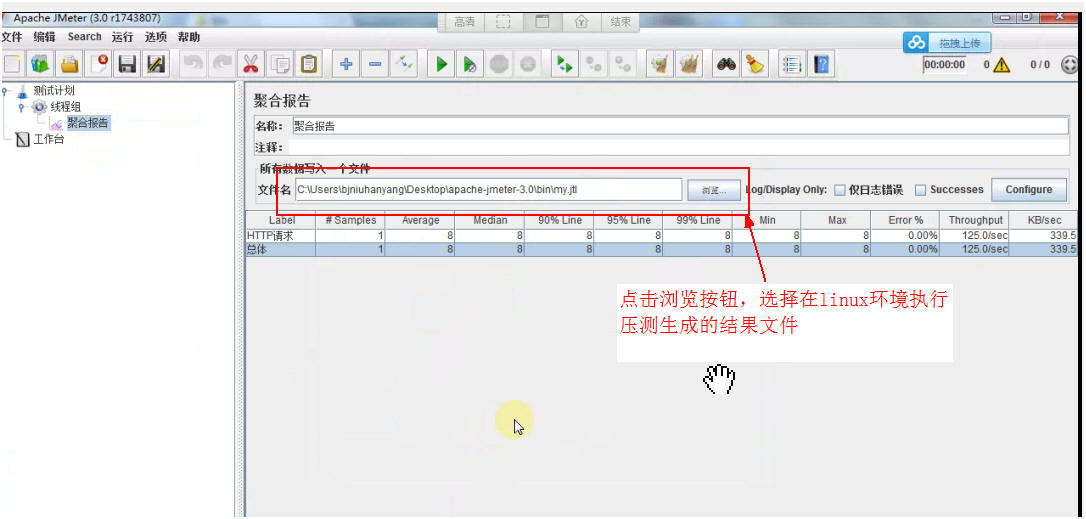Select 聚合报告 tree node
The image size is (1086, 519).
87,123
